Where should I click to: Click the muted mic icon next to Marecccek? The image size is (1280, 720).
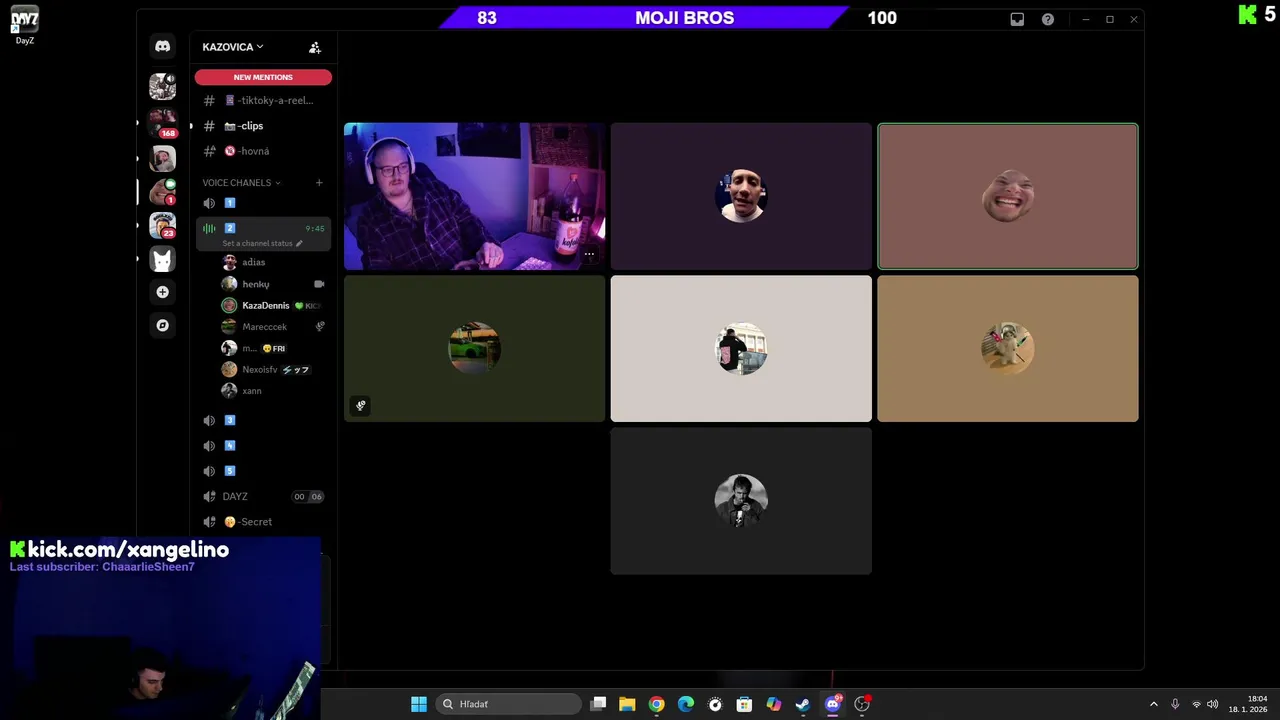tap(320, 326)
